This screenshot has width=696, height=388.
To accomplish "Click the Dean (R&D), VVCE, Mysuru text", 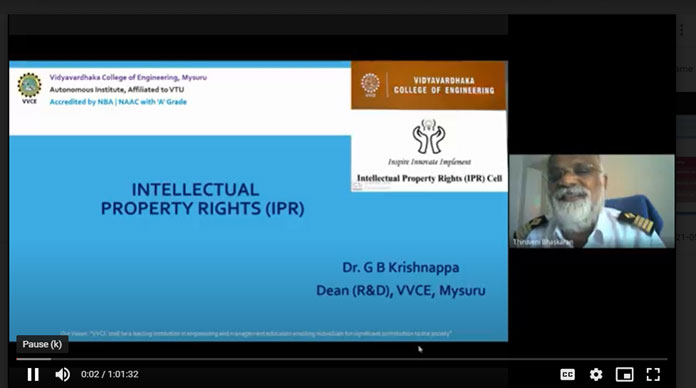I will pyautogui.click(x=400, y=290).
